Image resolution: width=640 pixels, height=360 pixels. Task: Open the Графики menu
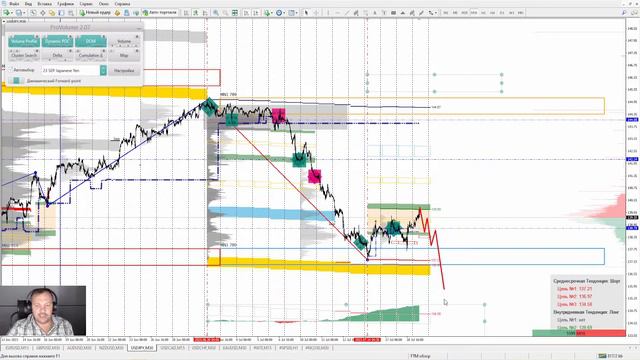point(65,4)
